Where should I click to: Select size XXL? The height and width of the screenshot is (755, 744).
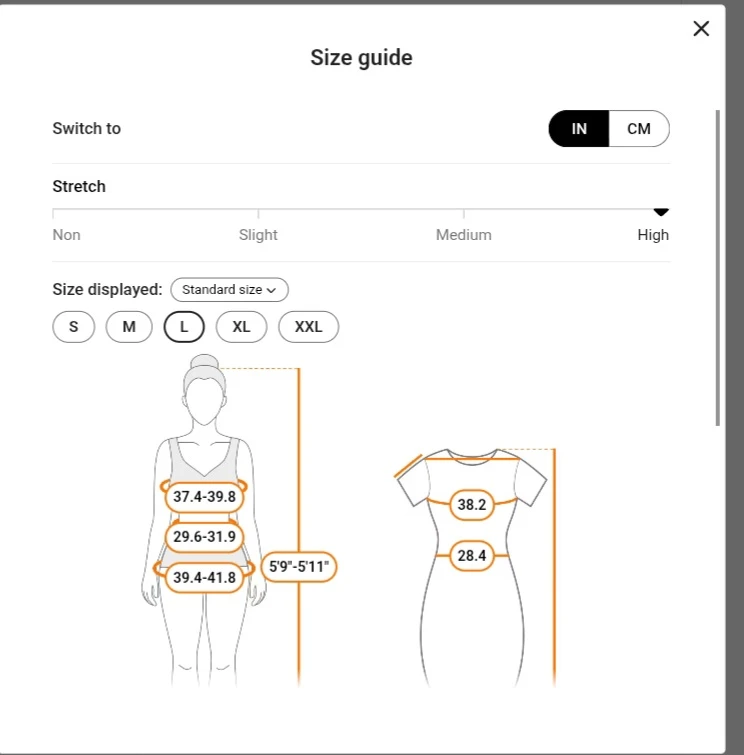(x=308, y=327)
